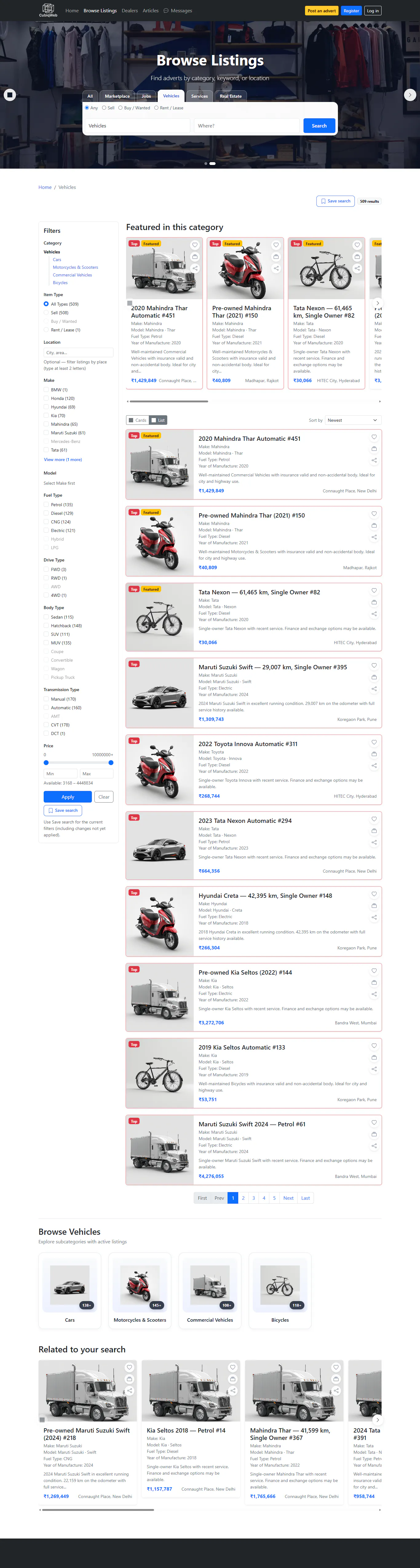This screenshot has width=420, height=1568.
Task: Click layers icon on Hyundai Creta #148 listing
Action: click(x=374, y=906)
